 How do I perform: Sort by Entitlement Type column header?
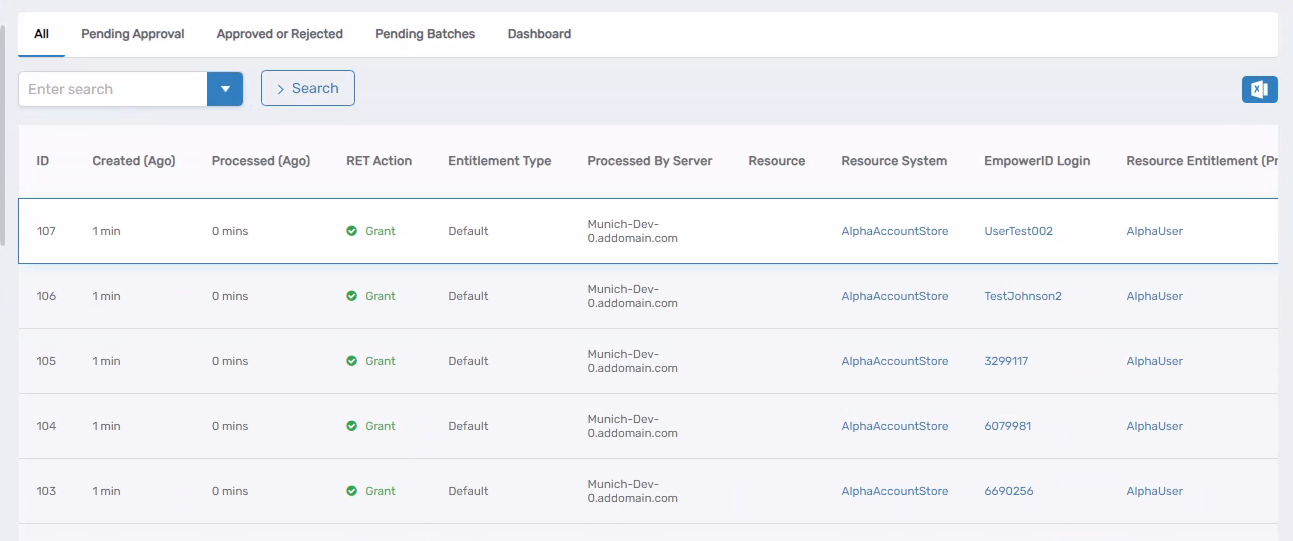coord(500,161)
